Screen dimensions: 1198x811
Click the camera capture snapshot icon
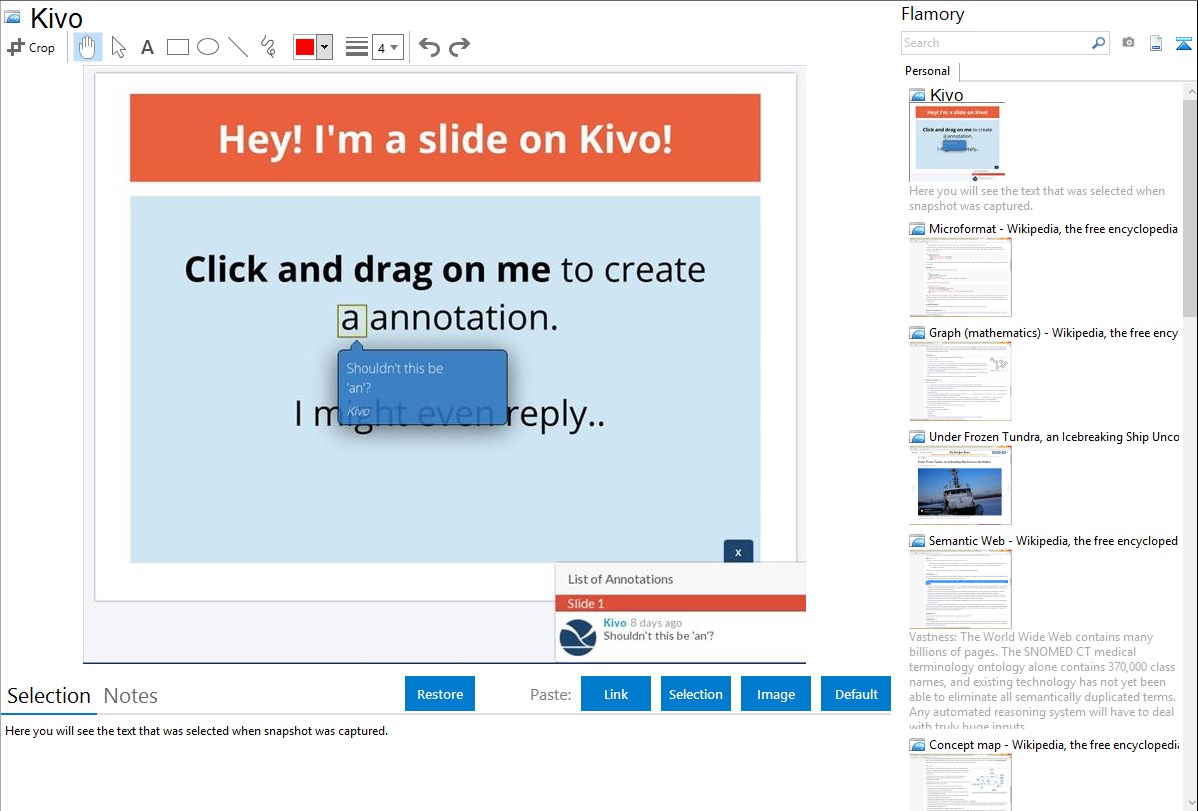click(x=1128, y=43)
